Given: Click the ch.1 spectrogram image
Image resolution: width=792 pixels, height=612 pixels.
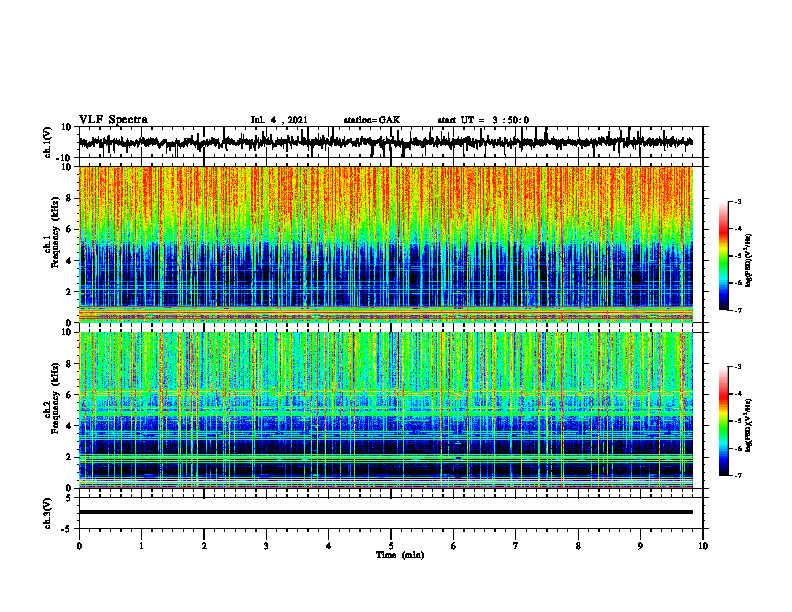Looking at the screenshot, I should click(386, 244).
